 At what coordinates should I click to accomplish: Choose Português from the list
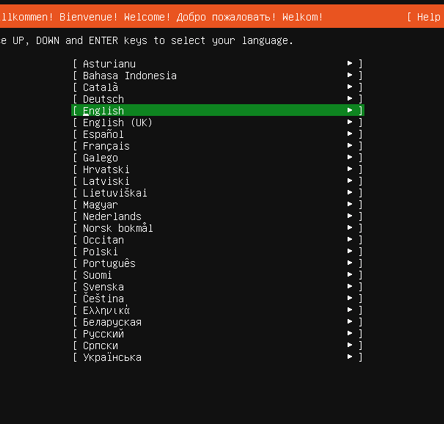coord(218,263)
